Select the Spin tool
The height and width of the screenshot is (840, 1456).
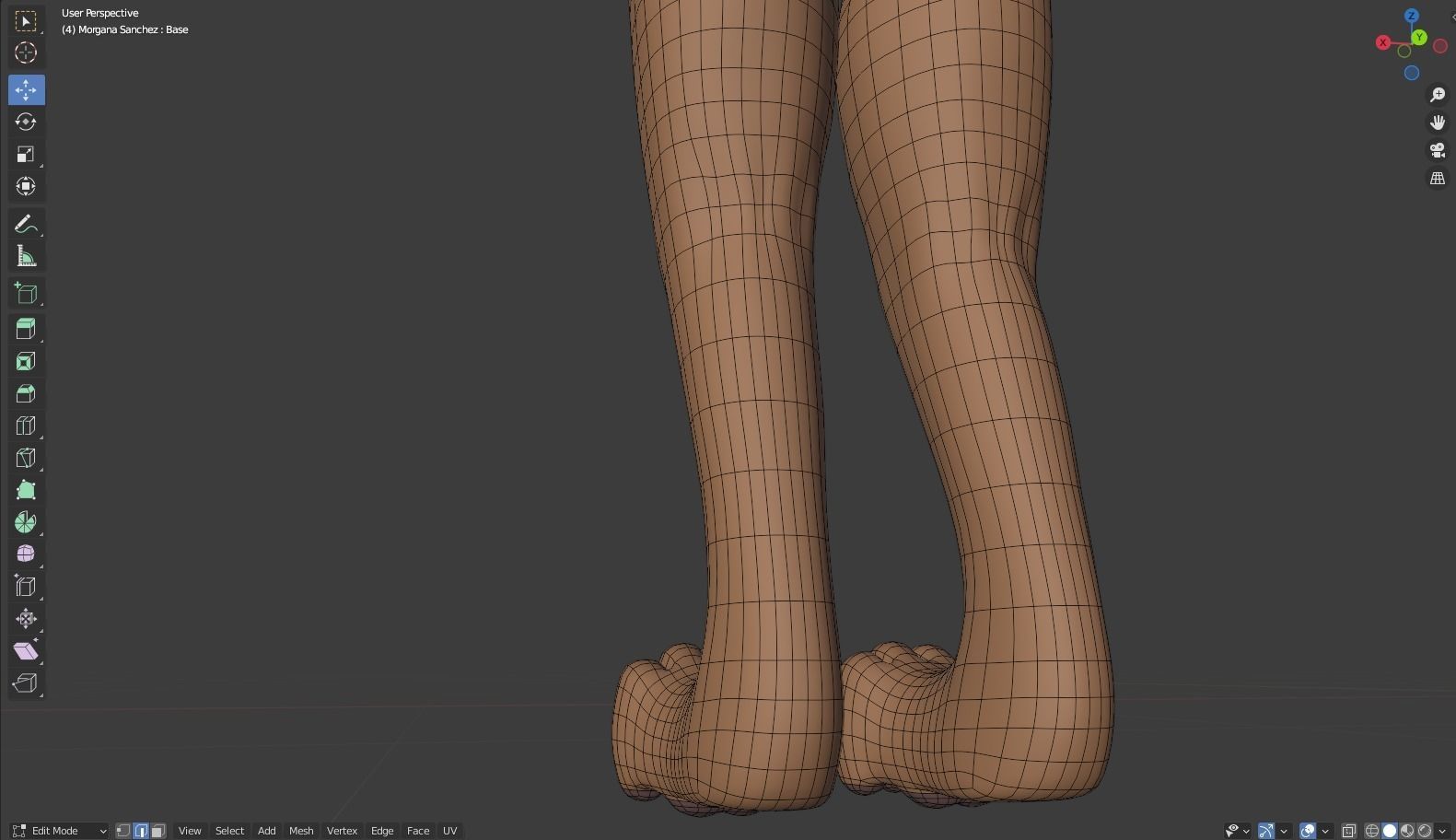pos(26,522)
